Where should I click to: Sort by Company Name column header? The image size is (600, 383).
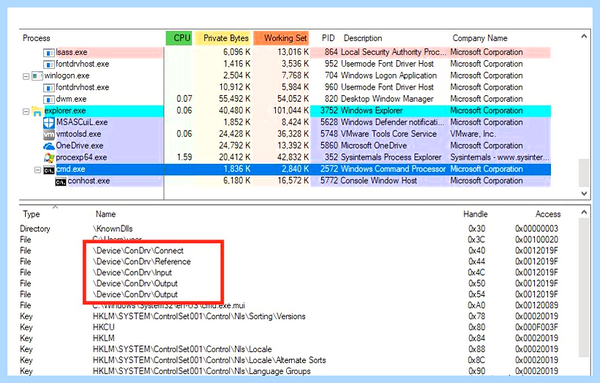coord(480,38)
